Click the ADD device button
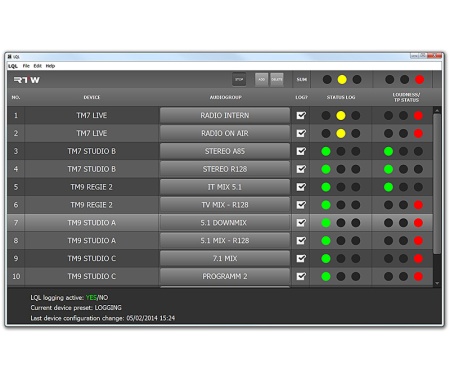450x380 pixels. click(x=262, y=79)
